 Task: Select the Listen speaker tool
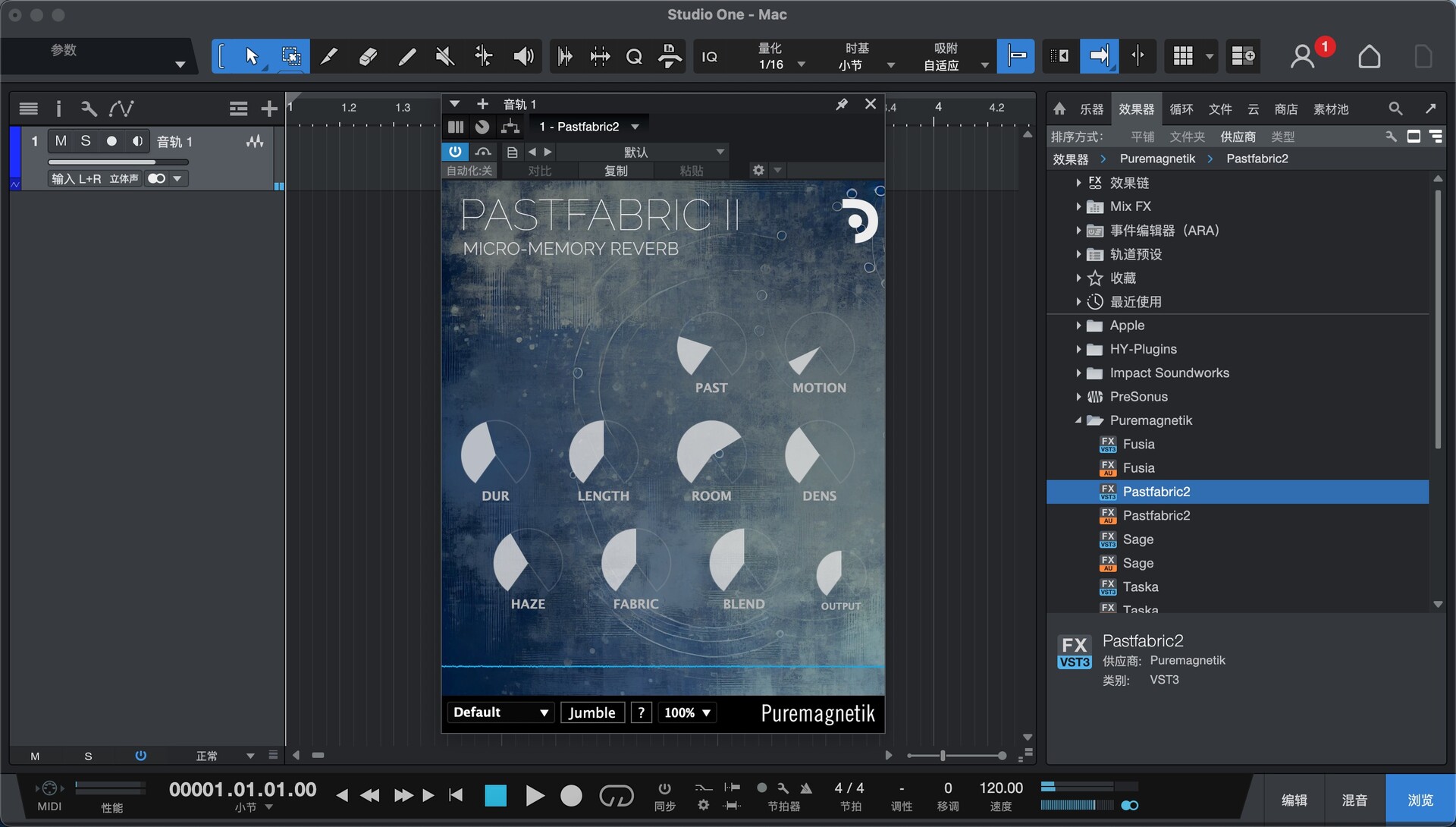[x=523, y=56]
